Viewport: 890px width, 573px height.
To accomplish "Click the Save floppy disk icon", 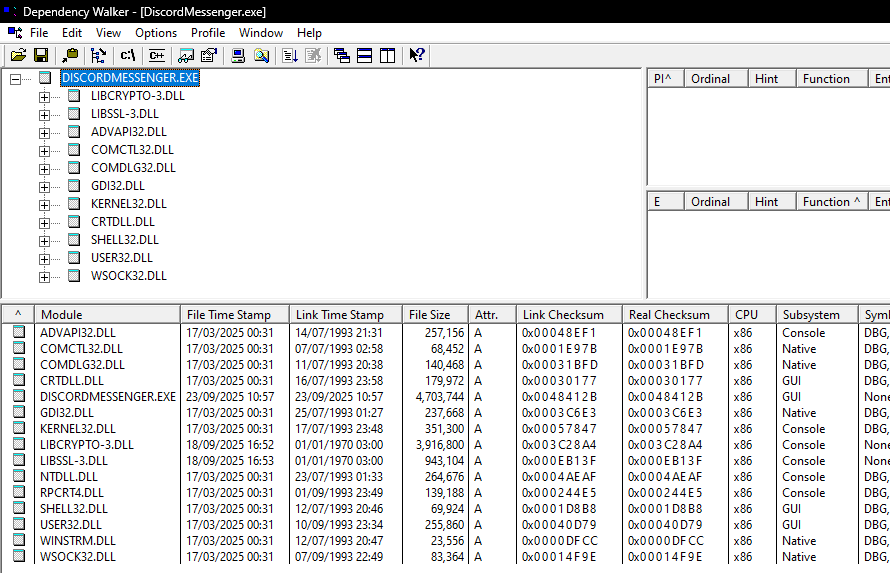I will [x=41, y=56].
